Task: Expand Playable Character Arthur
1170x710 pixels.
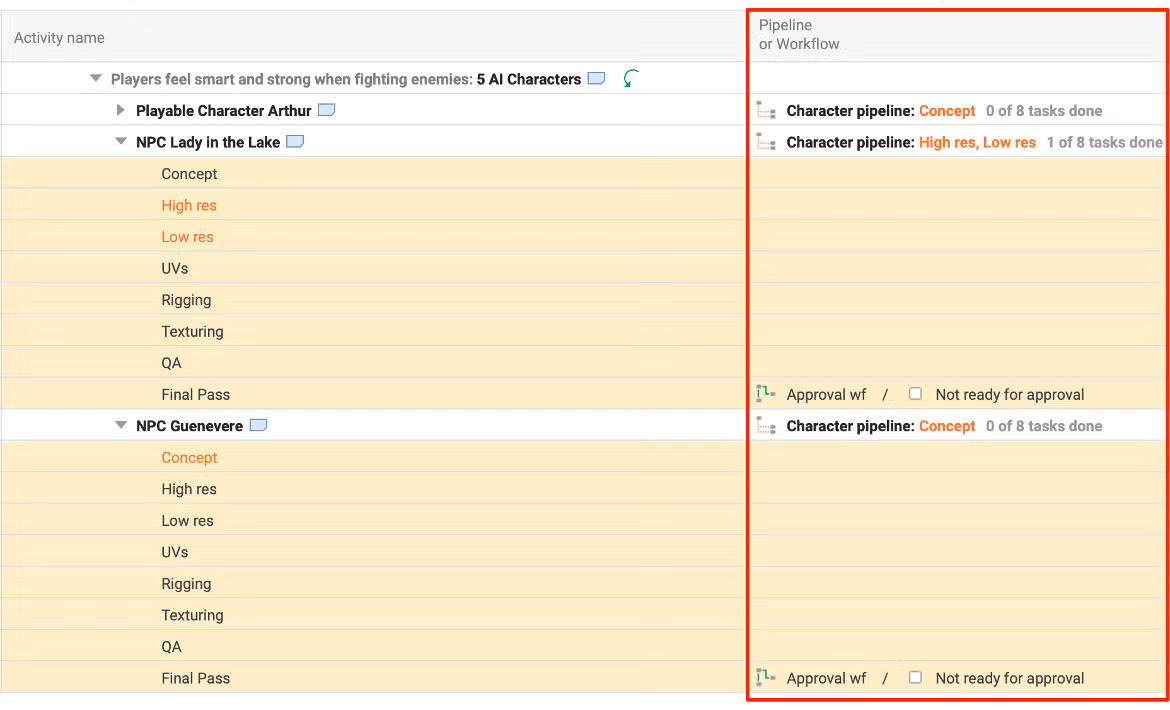Action: pyautogui.click(x=121, y=110)
